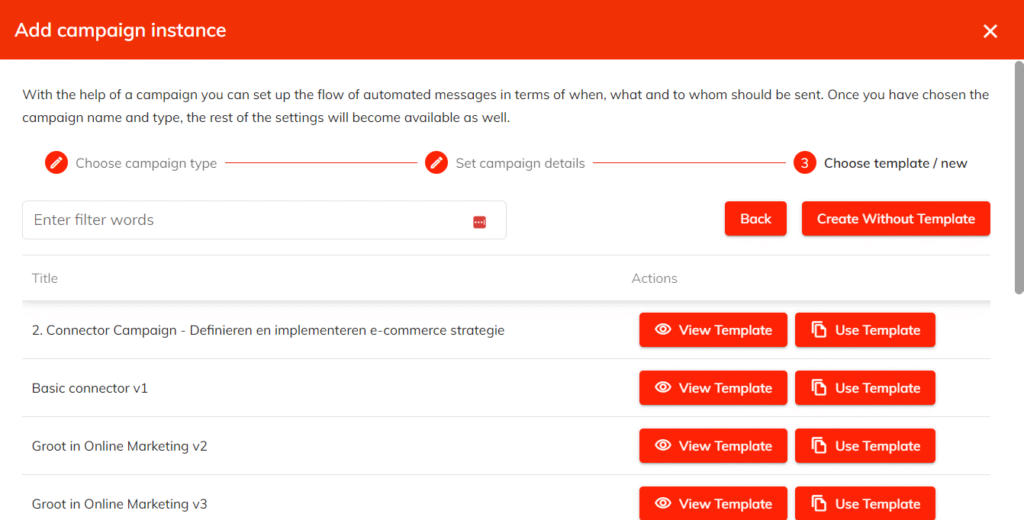
Task: Select the Set campaign details step label
Action: tap(520, 163)
